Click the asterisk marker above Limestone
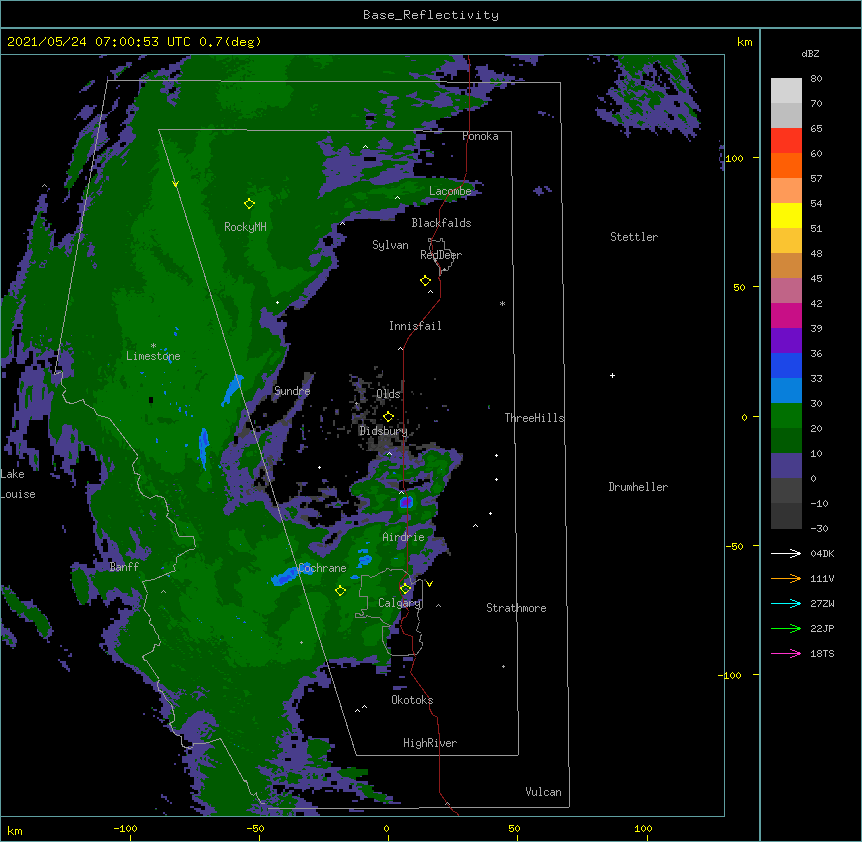This screenshot has height=842, width=862. pos(153,346)
